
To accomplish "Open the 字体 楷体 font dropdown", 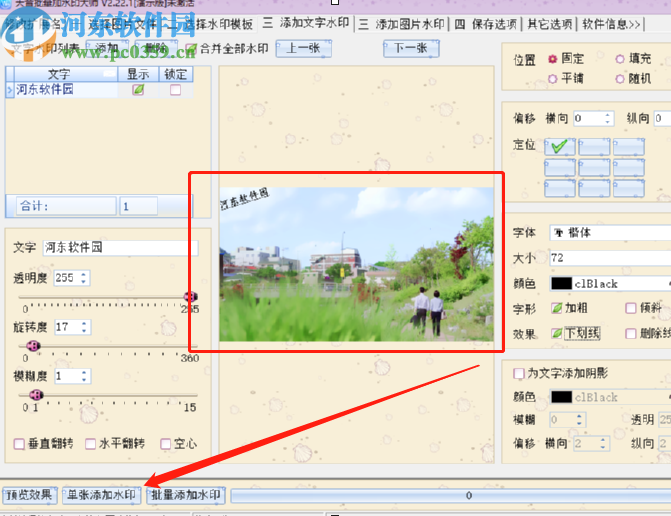I will pos(610,233).
